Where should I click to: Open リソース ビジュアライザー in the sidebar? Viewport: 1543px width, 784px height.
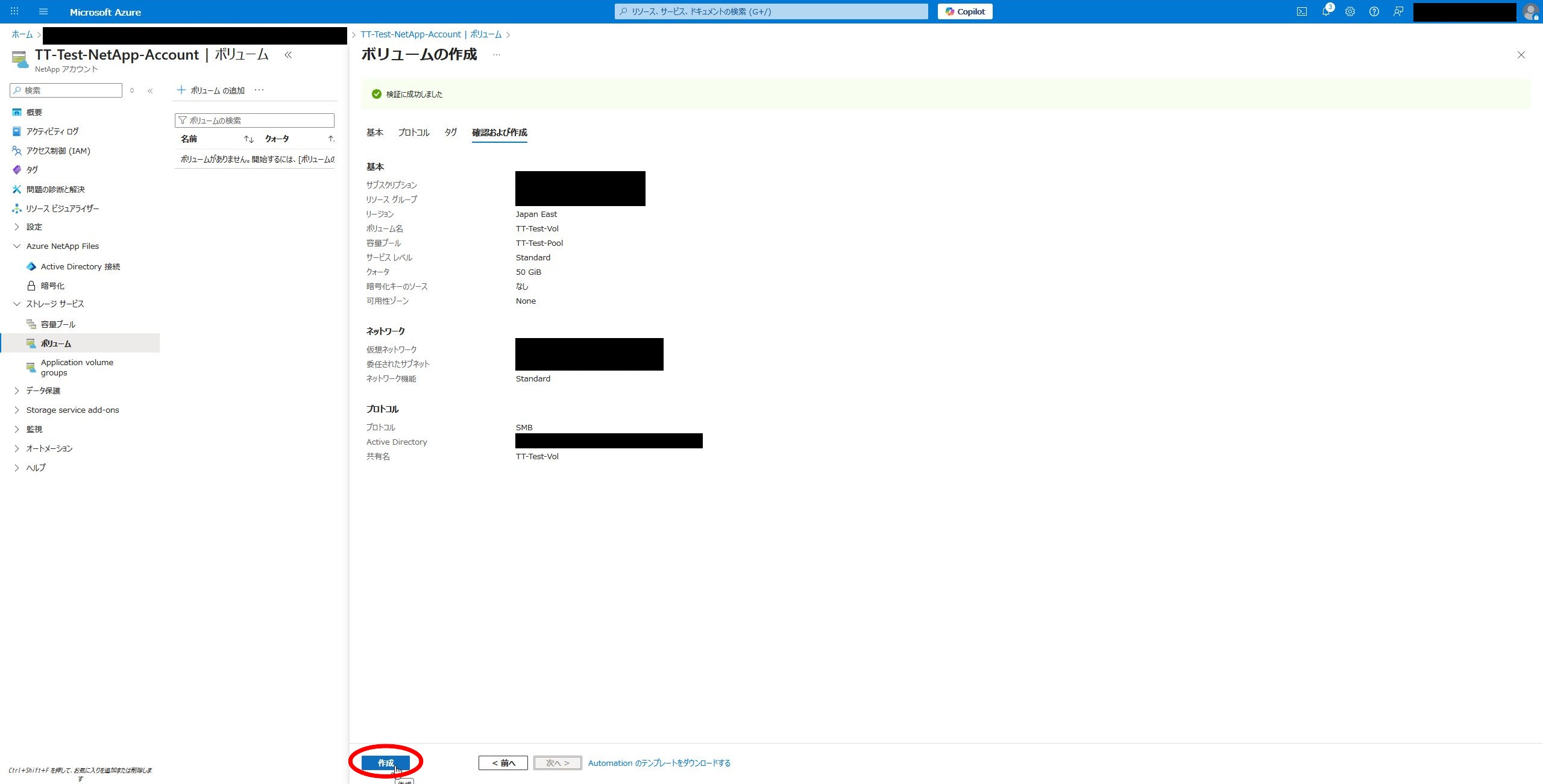(x=61, y=208)
